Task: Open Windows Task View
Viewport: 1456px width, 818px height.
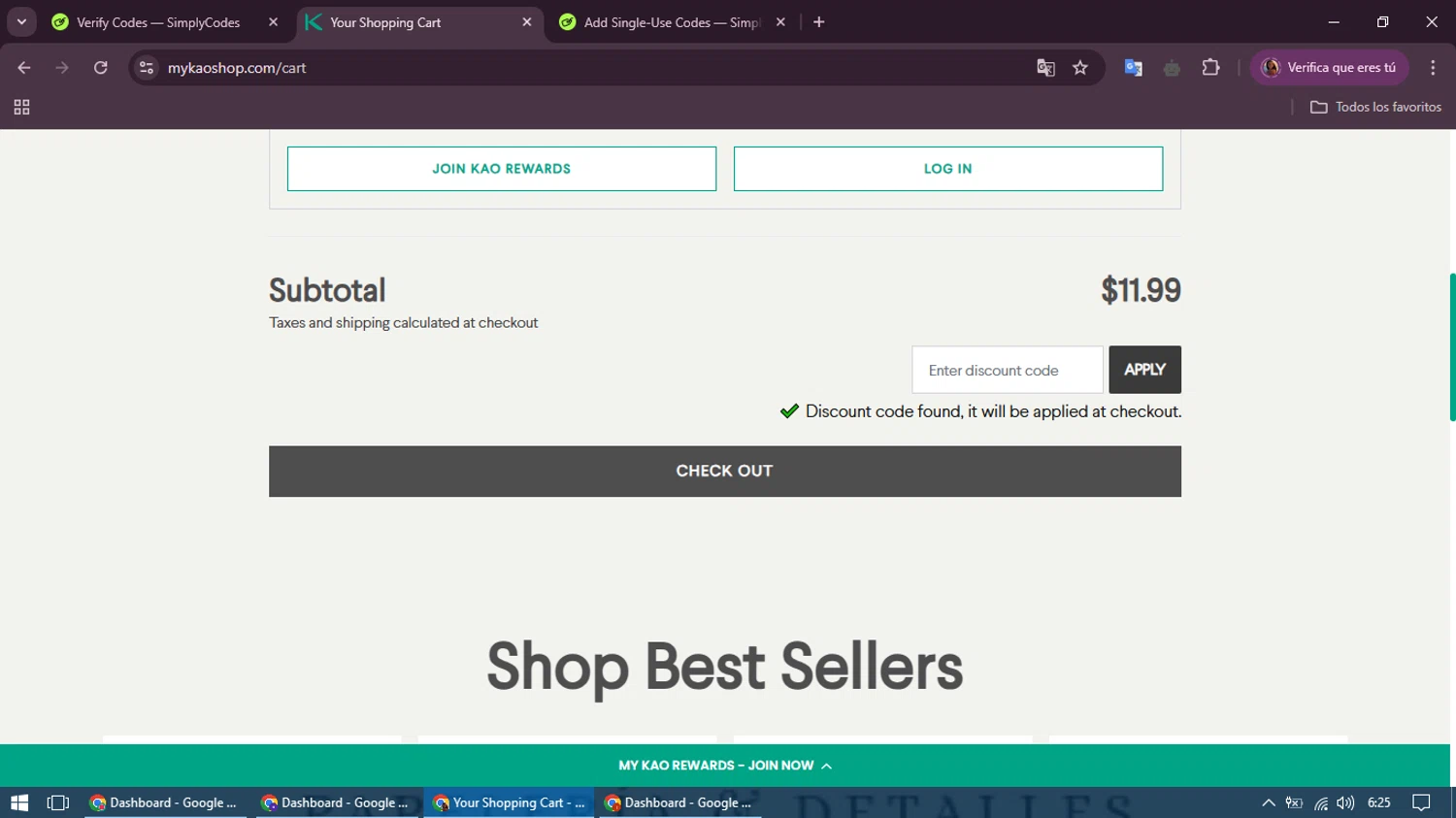Action: [58, 802]
